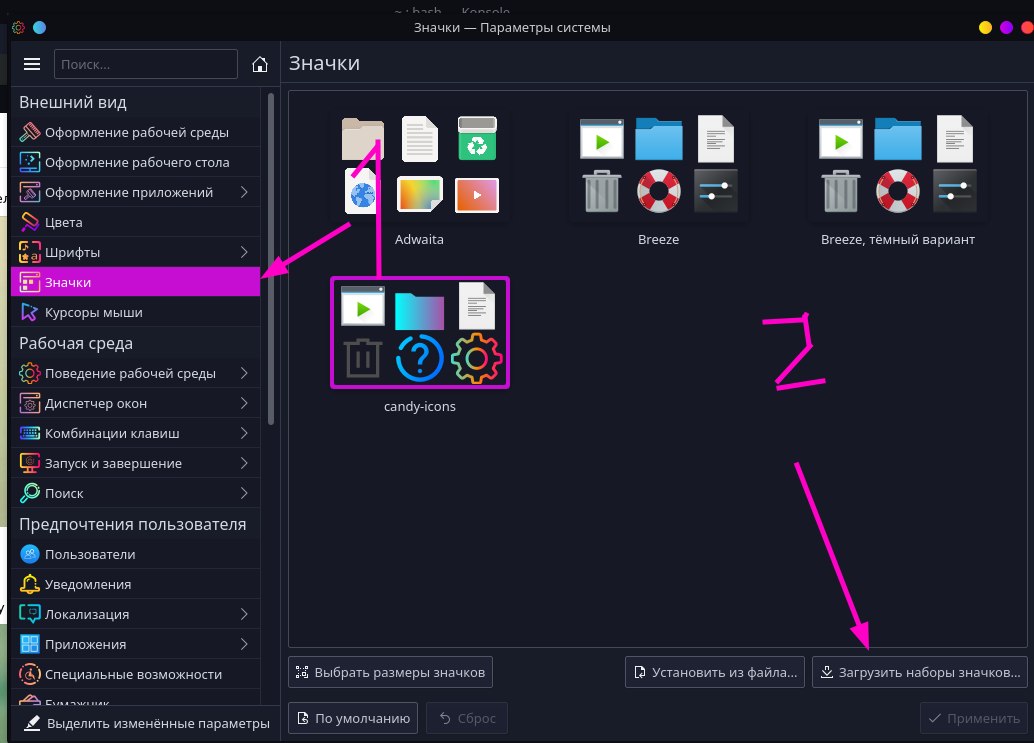
Task: Expand the Поиск category chevron
Action: [x=244, y=493]
